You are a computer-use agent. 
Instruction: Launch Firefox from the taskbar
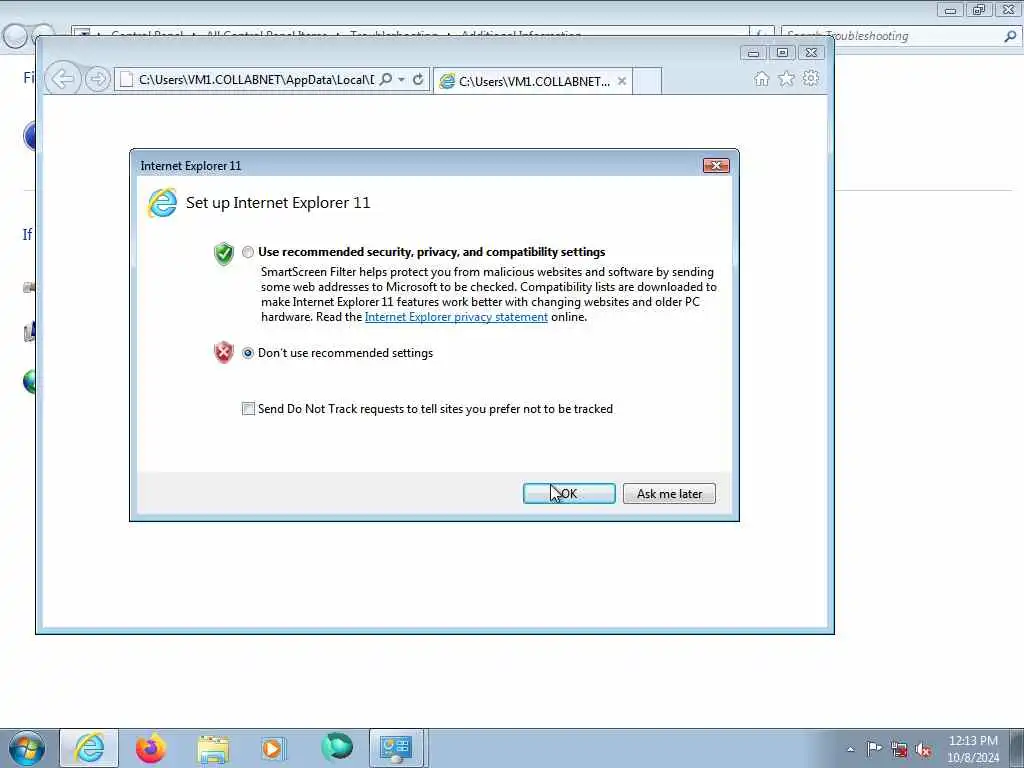point(151,748)
